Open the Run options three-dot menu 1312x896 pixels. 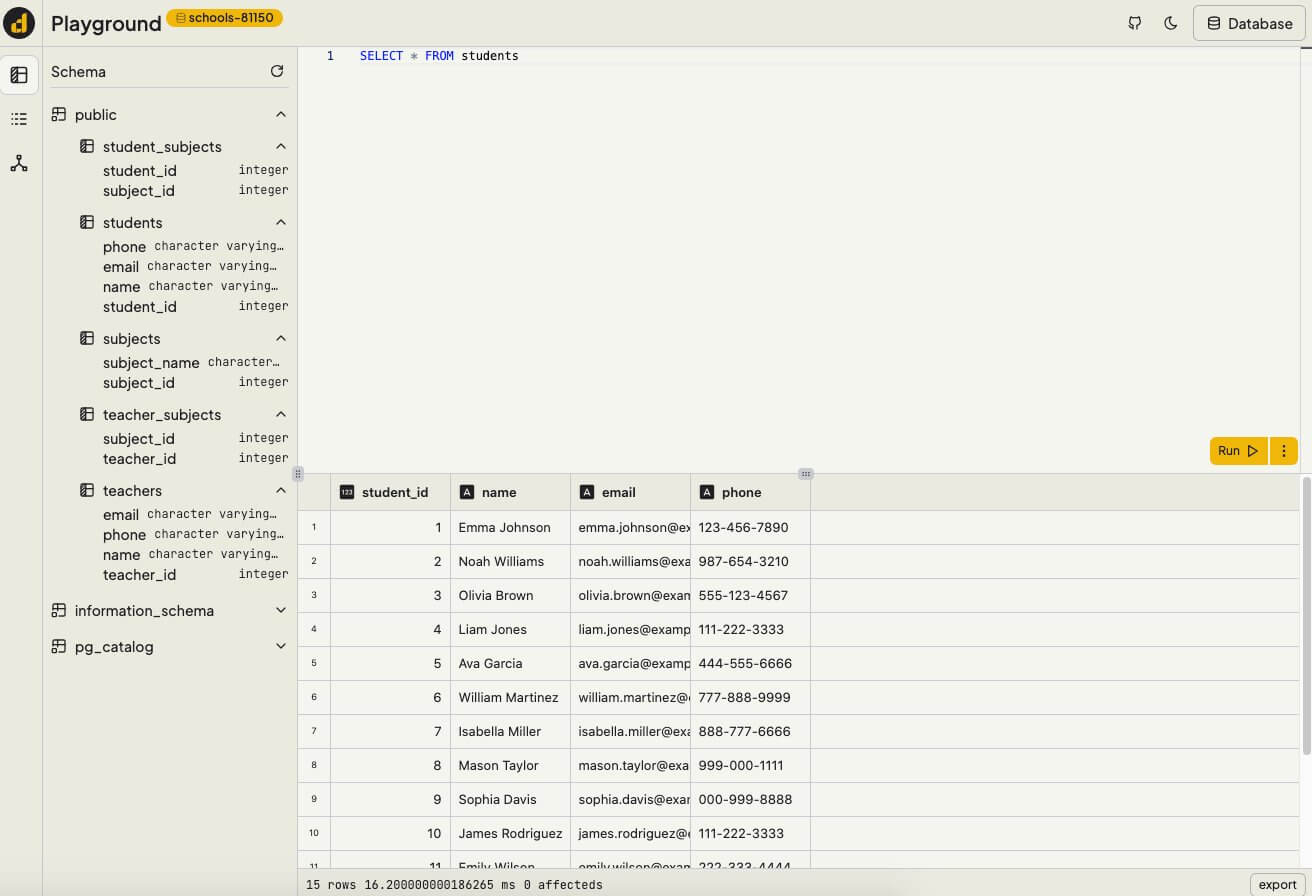1283,451
